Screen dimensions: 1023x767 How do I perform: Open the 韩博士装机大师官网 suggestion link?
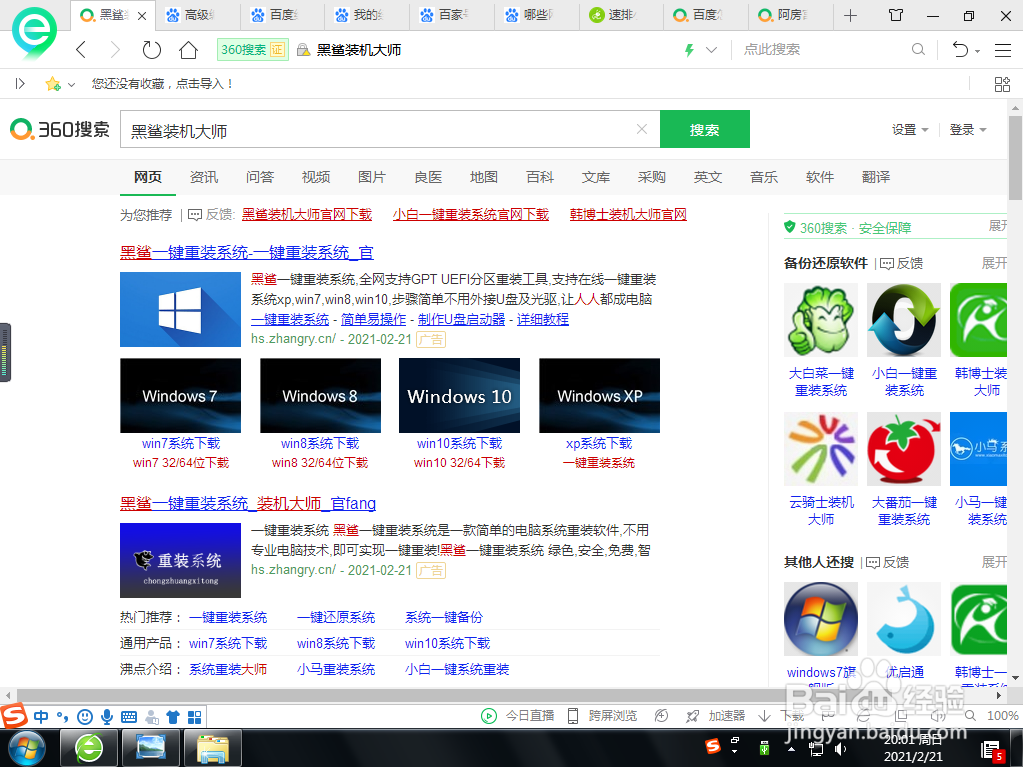(x=628, y=215)
